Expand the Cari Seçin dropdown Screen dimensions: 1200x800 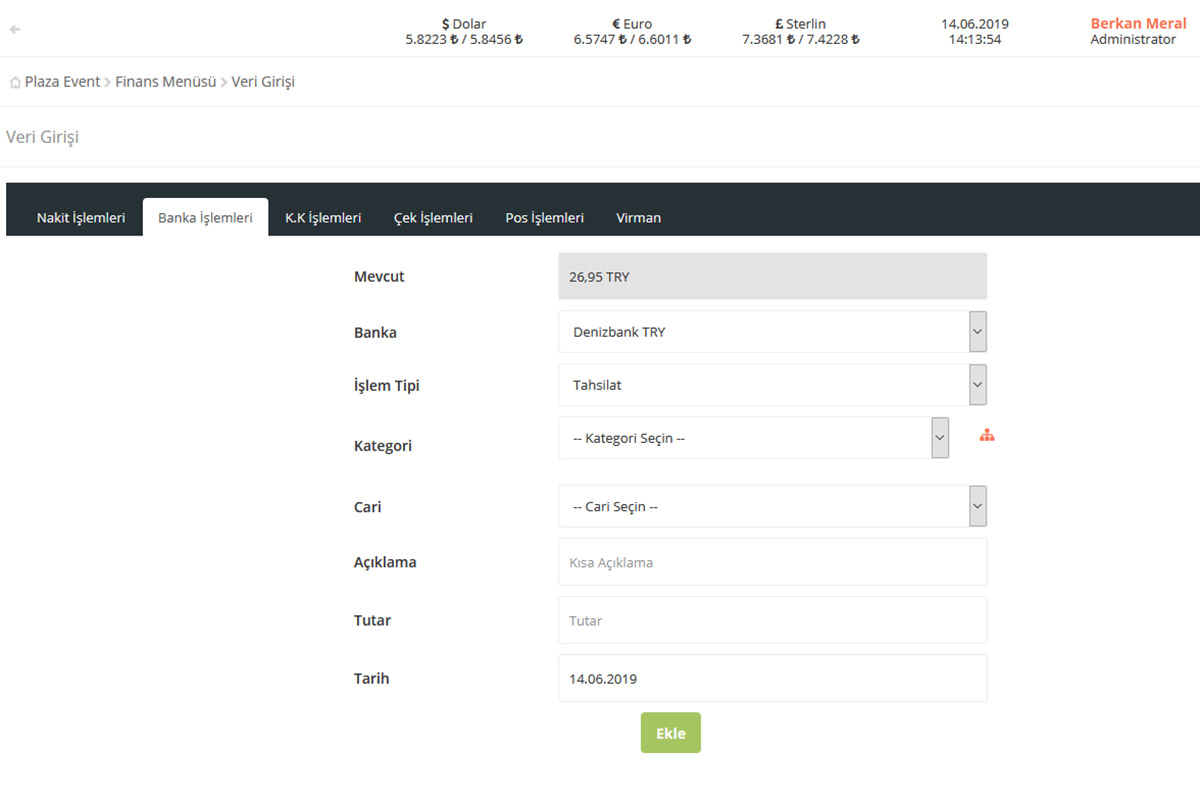(772, 507)
